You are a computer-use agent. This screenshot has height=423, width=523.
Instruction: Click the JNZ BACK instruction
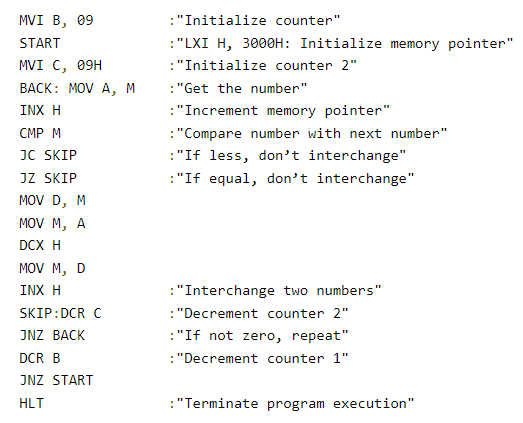[x=52, y=335]
